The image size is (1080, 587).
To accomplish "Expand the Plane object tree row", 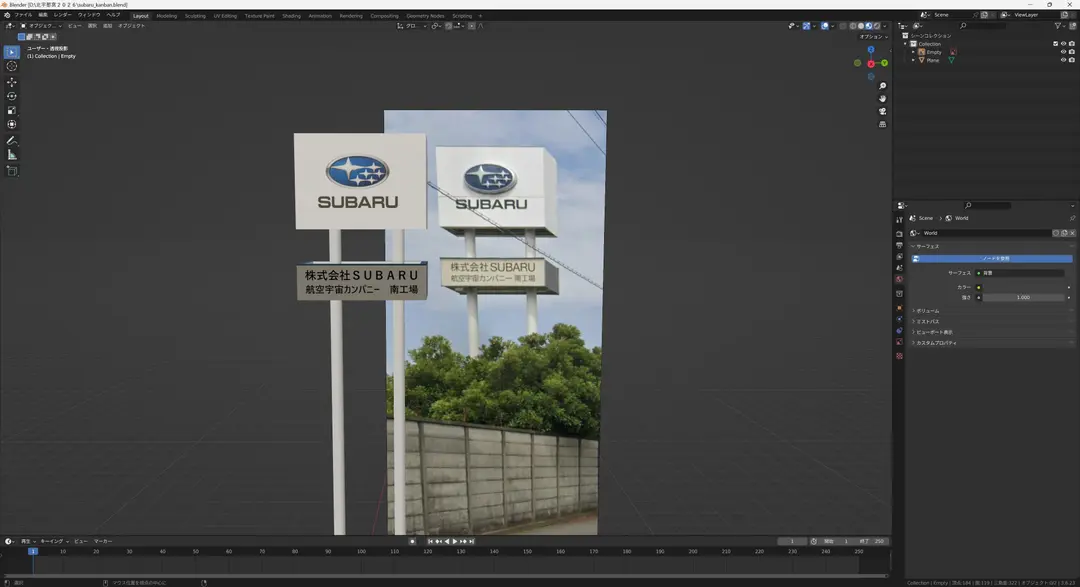I will 914,61.
